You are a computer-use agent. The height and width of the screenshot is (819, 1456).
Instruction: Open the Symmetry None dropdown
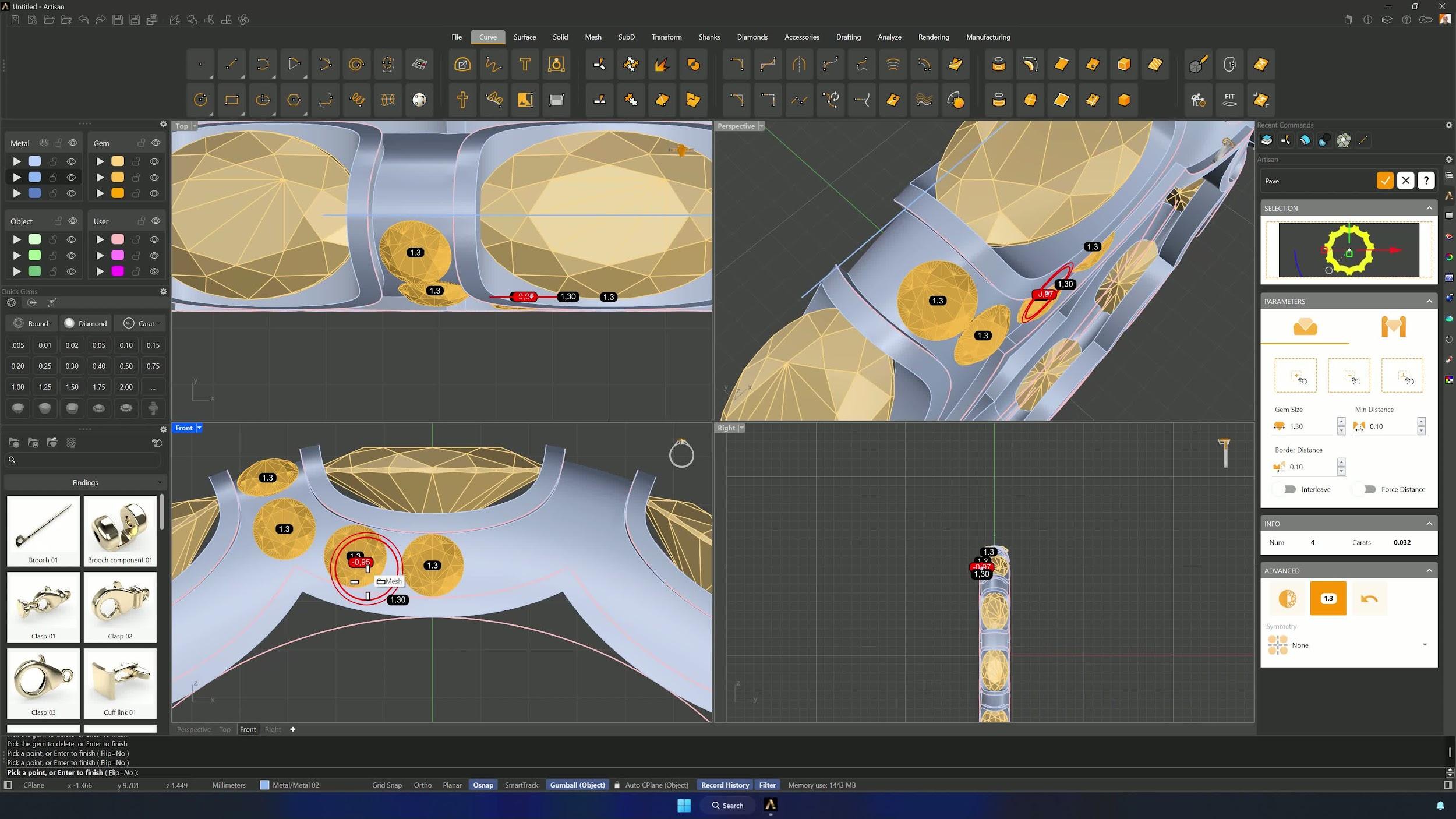pyautogui.click(x=1349, y=645)
